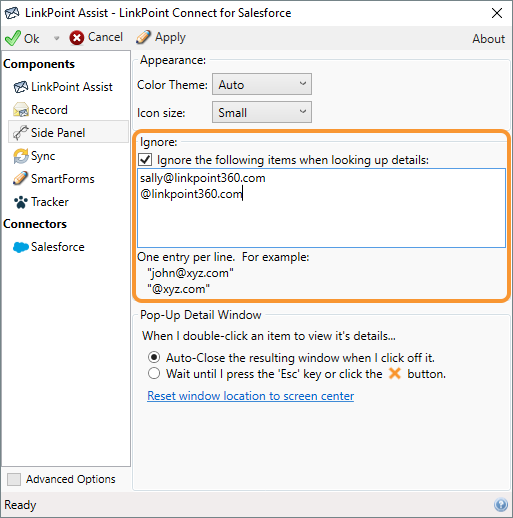Click inside the ignore list text box
Screen dimensions: 513x518
321,208
